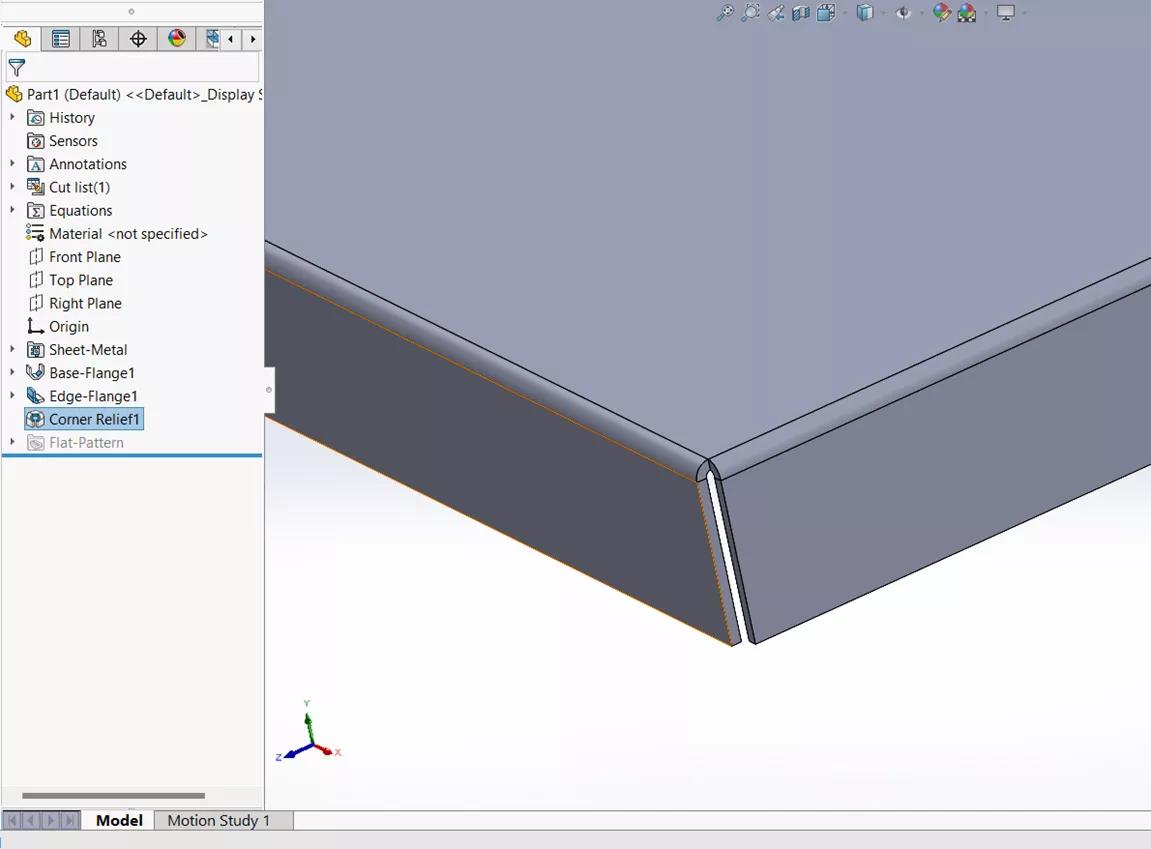Select the Equations item
The height and width of the screenshot is (849, 1151).
click(x=70, y=211)
